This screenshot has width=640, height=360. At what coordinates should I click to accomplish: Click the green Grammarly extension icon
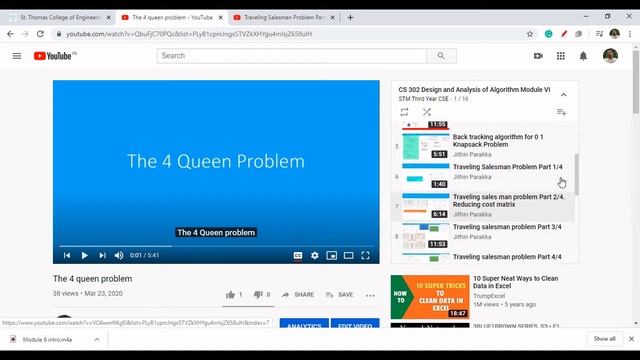coord(549,34)
